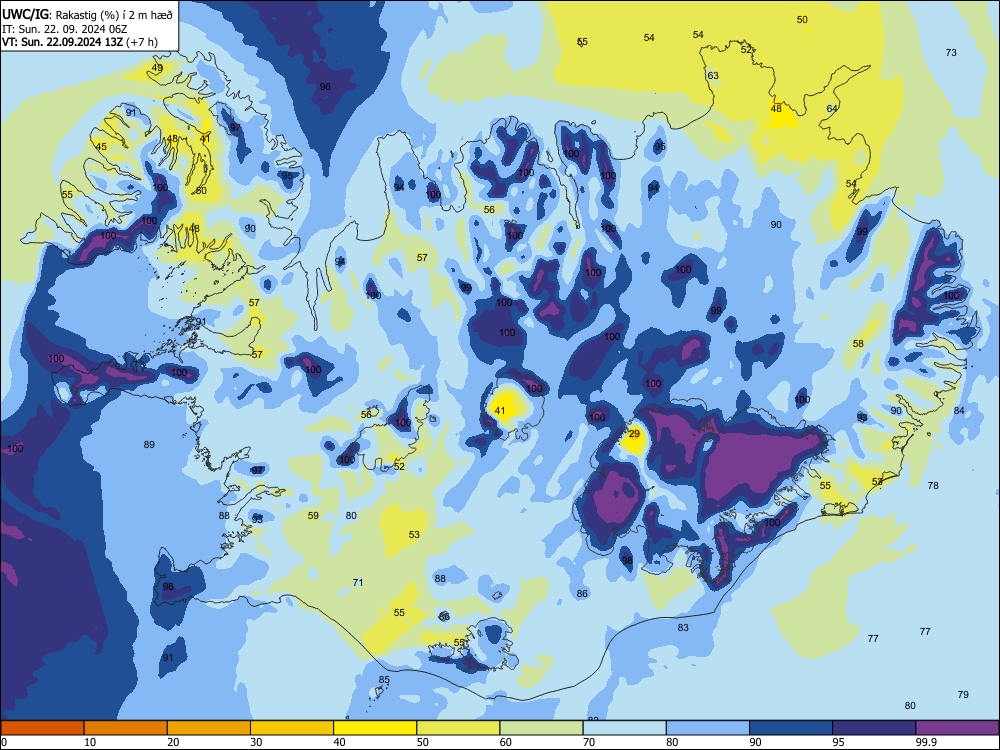Click the 78 humidity value on map
1000x750 pixels.
933,485
